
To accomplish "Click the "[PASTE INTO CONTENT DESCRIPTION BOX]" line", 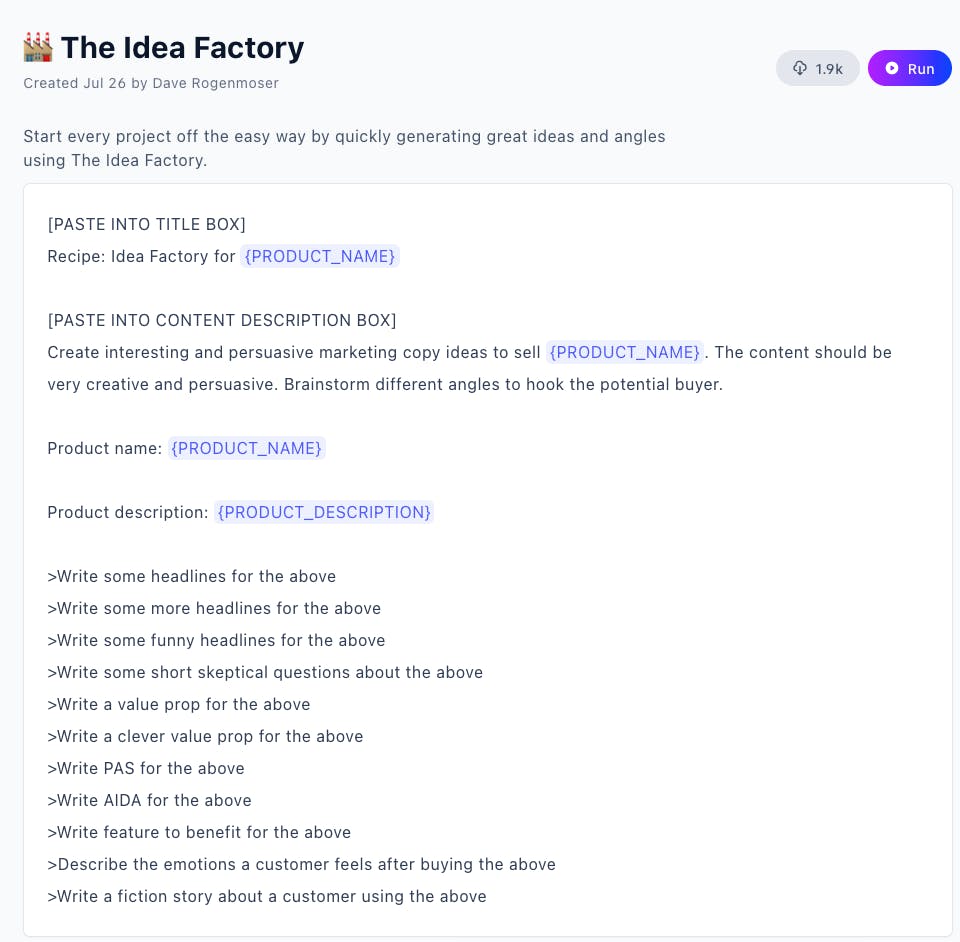I will click(x=222, y=321).
